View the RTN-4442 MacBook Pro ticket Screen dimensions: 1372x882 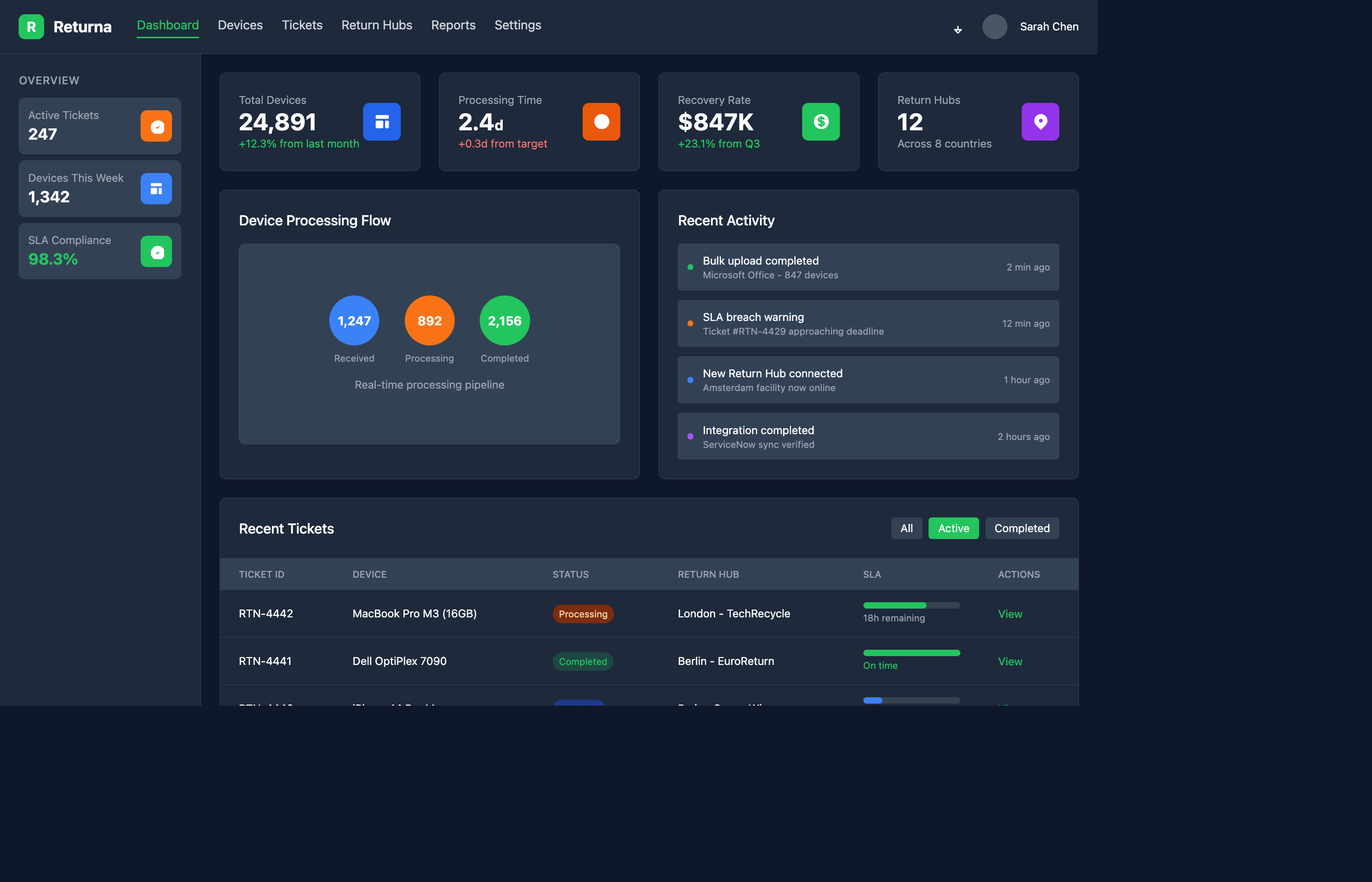(1009, 613)
